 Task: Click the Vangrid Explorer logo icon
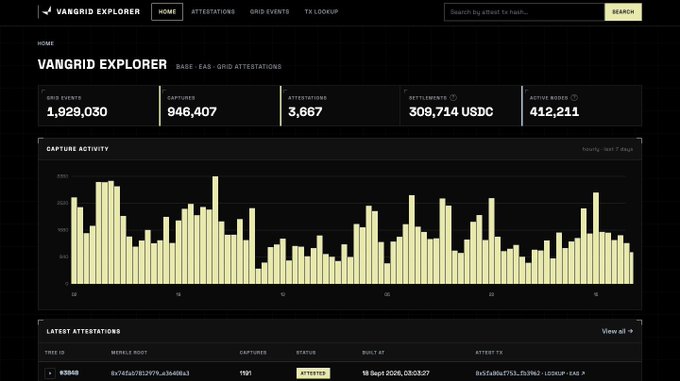point(46,11)
